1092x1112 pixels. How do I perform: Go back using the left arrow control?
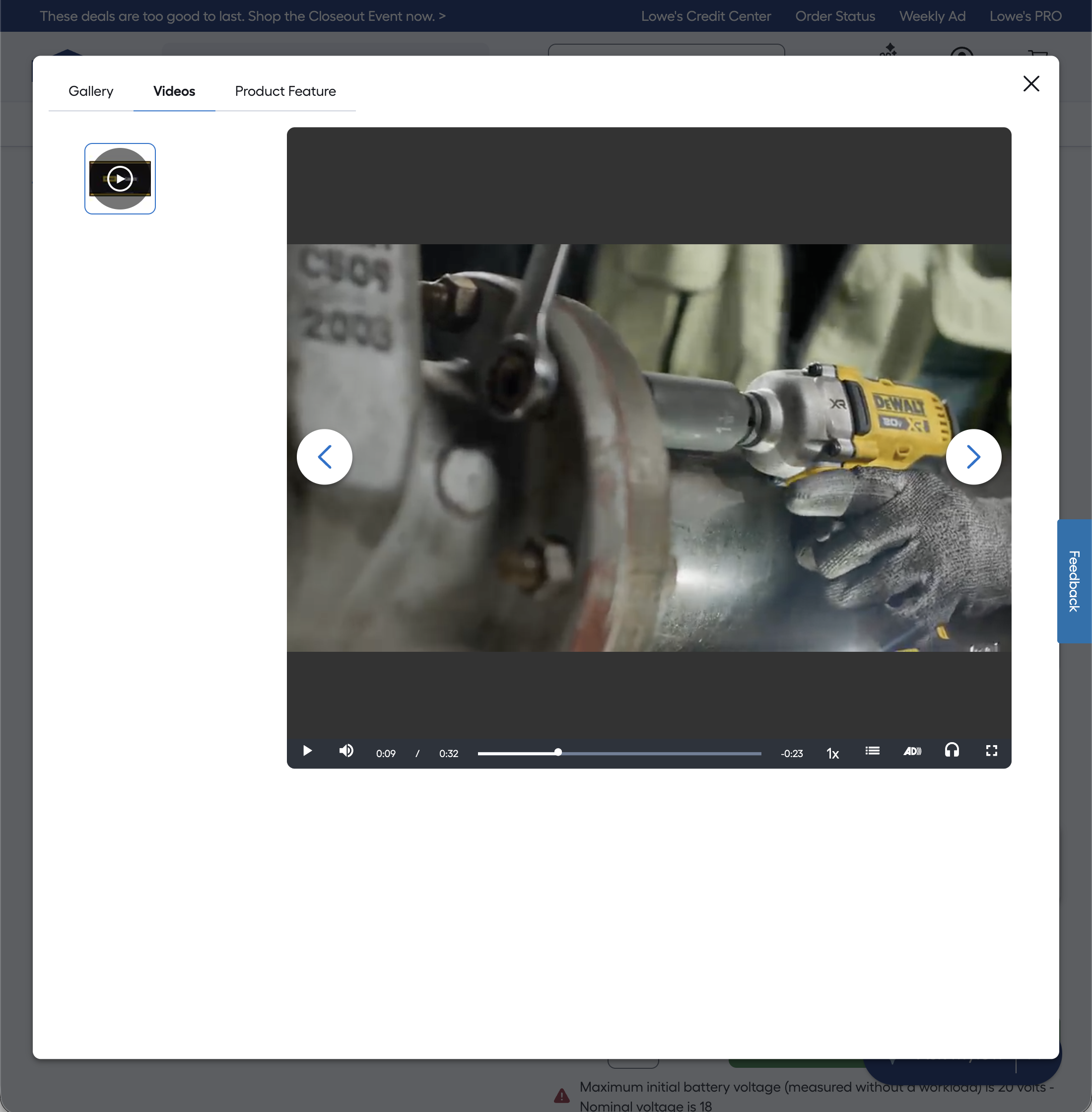(x=324, y=457)
